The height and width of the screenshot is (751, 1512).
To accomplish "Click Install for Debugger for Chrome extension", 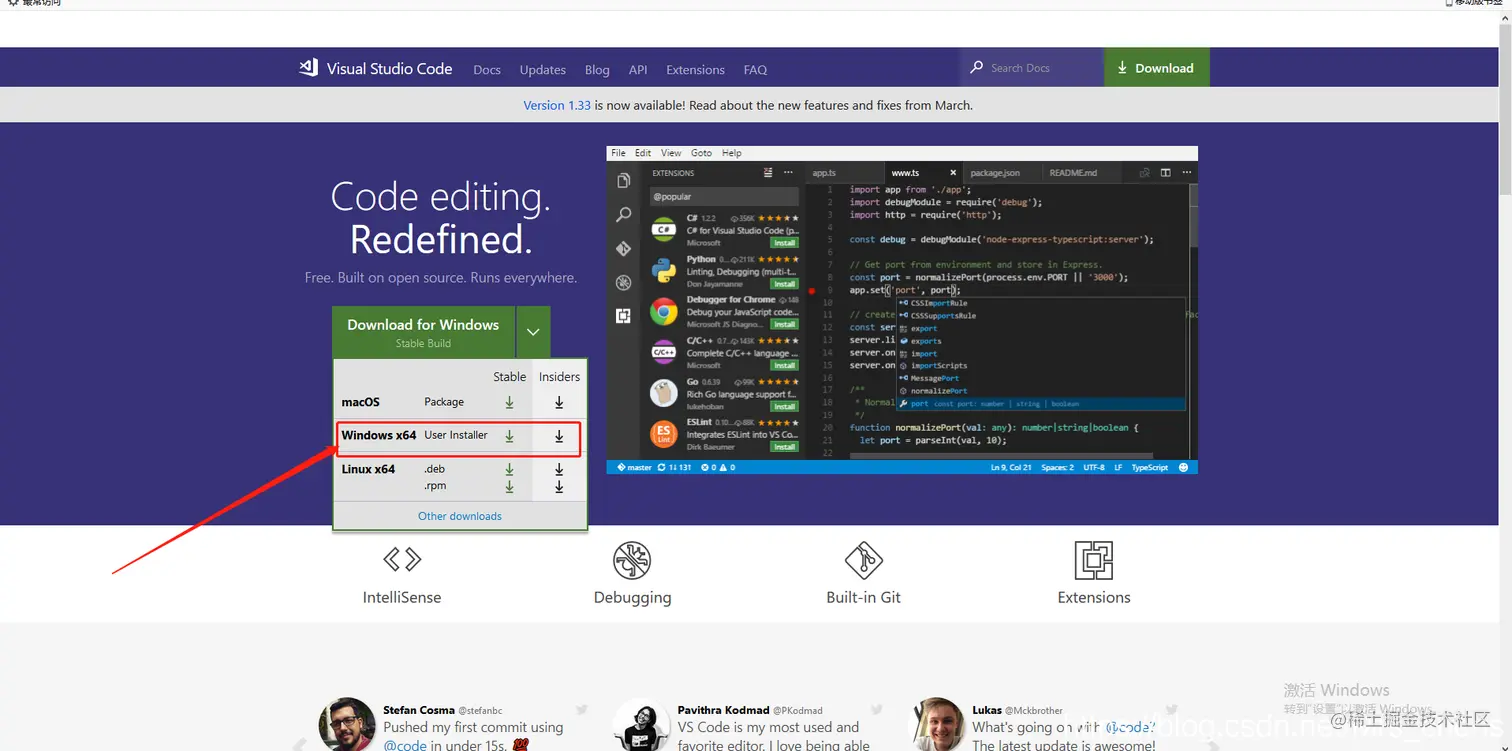I will pos(784,325).
